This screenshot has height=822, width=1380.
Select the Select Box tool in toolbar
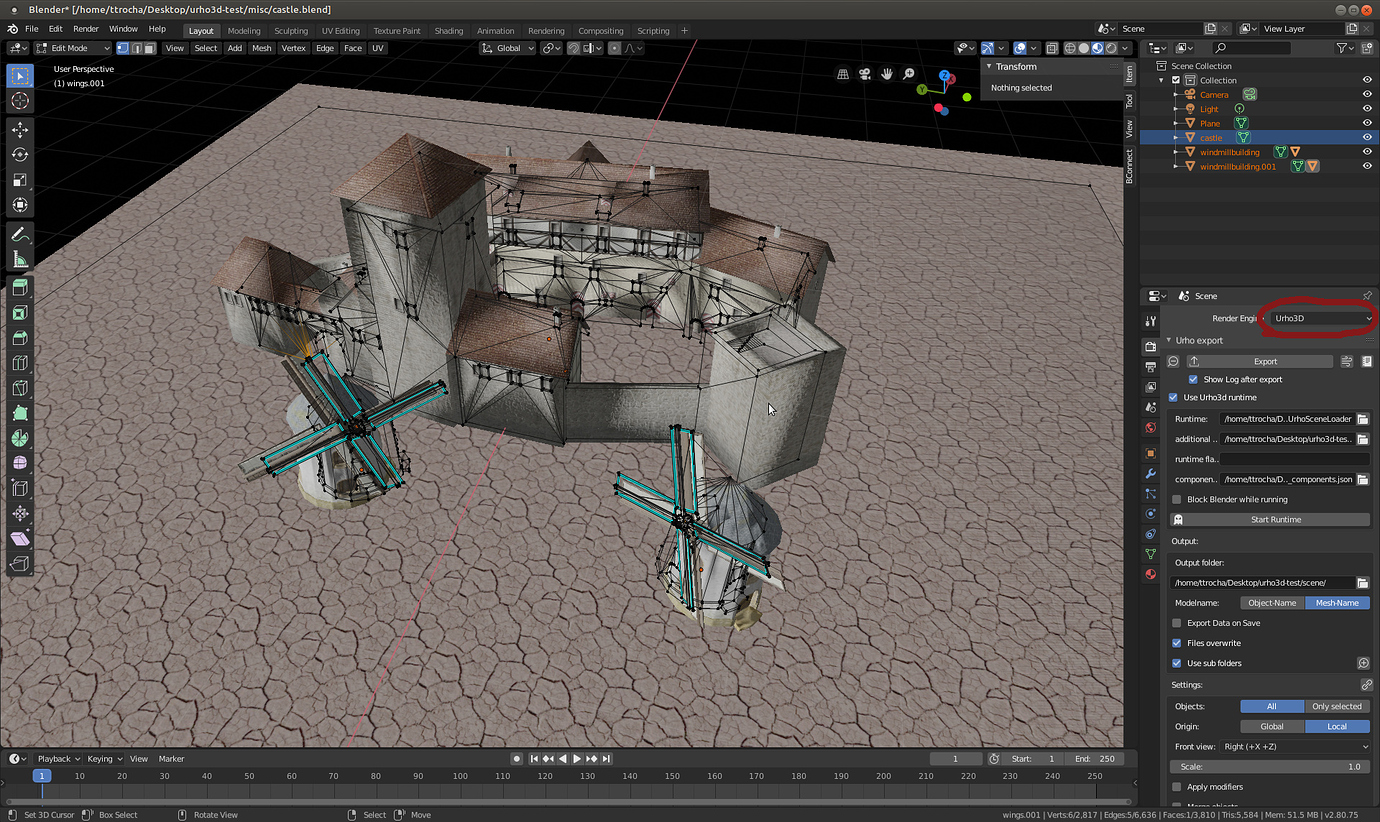[20, 76]
